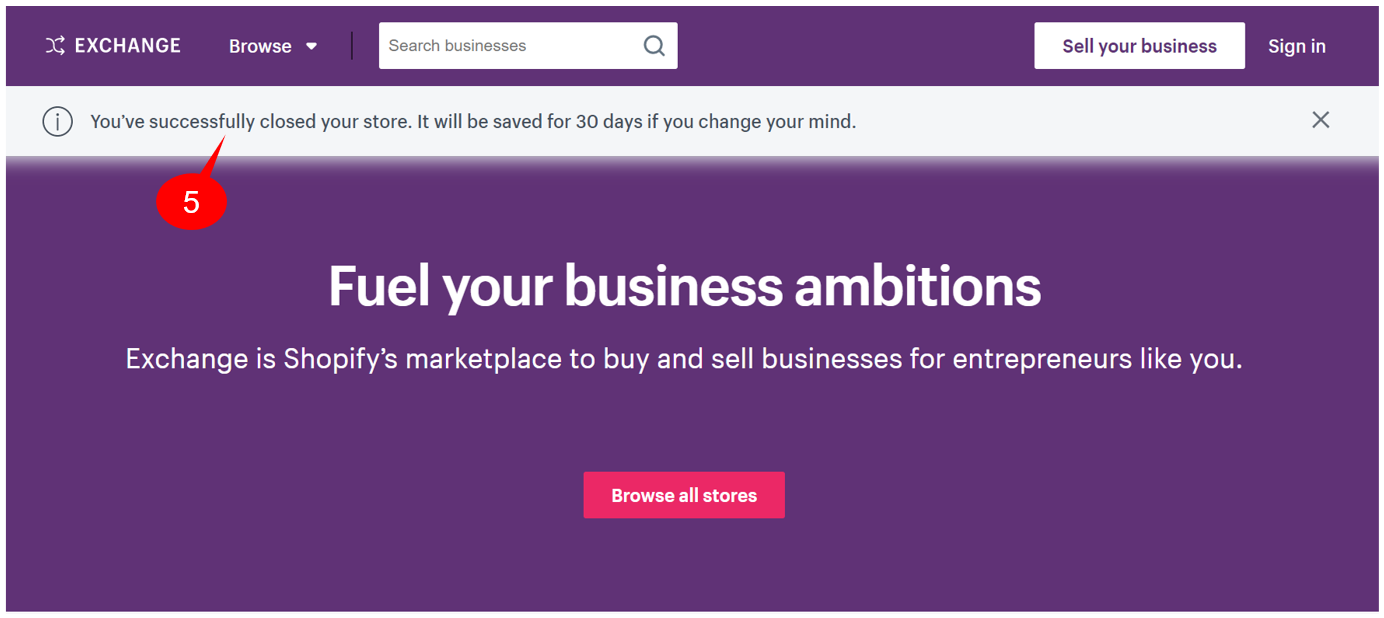1384x618 pixels.
Task: Click the Exchange is Shopify's marketplace subtitle
Action: (x=684, y=359)
